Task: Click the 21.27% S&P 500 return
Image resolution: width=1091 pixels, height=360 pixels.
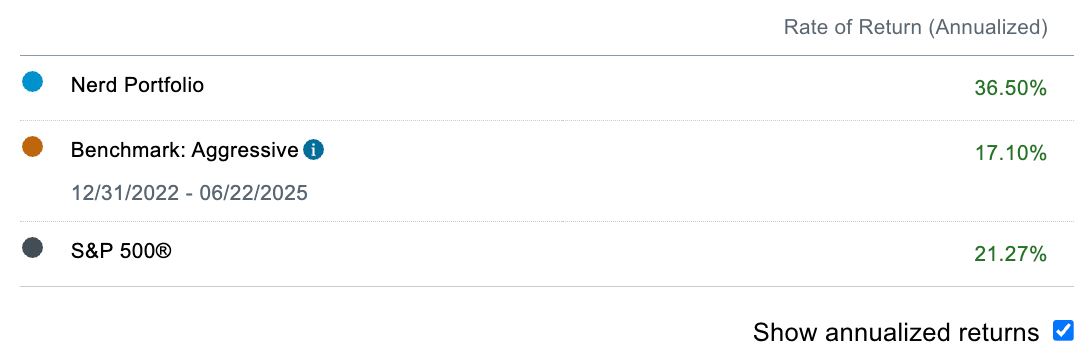Action: coord(1011,255)
